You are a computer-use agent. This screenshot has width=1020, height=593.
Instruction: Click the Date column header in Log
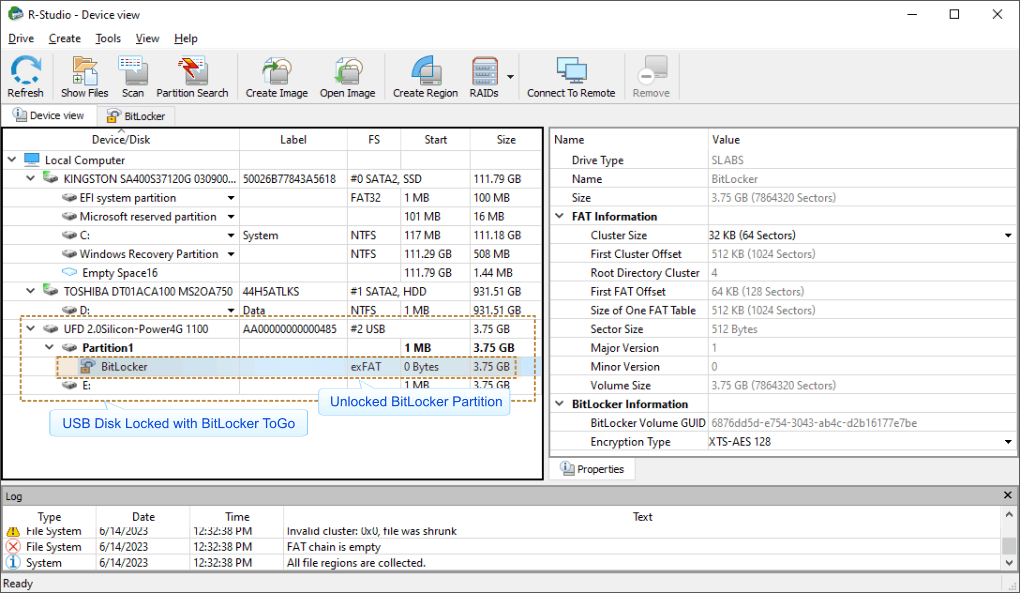tap(143, 516)
